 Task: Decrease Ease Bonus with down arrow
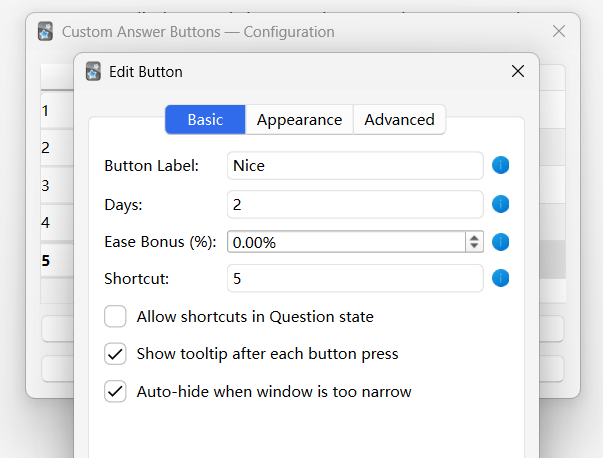[x=474, y=246]
